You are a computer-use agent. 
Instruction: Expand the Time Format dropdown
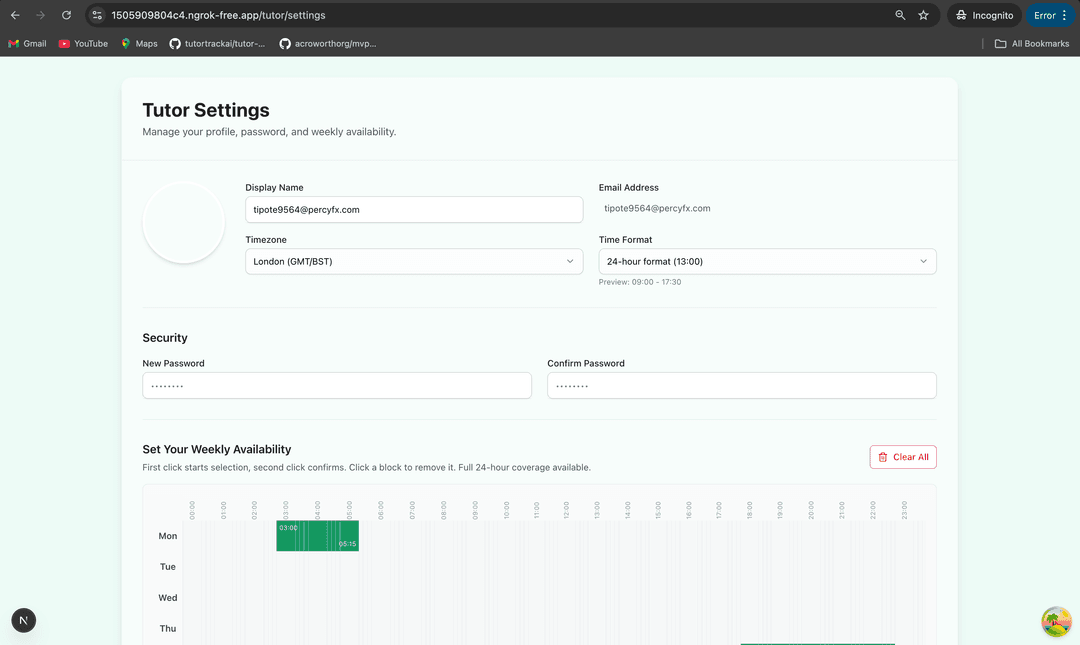767,261
